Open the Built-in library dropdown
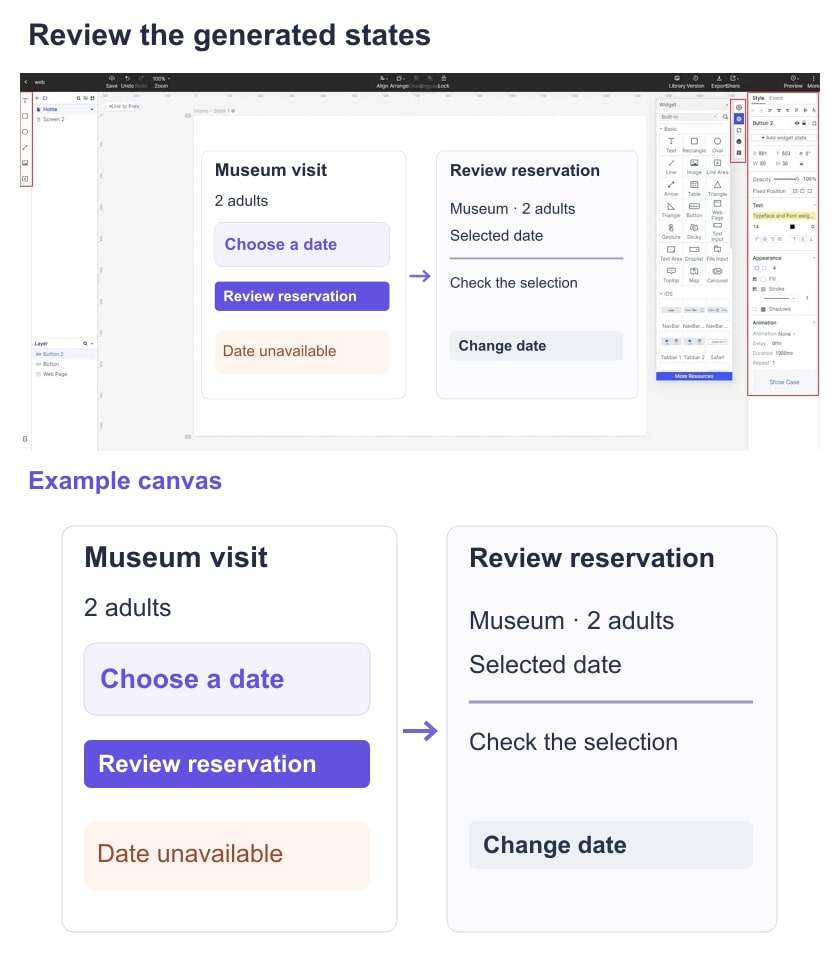Image resolution: width=840 pixels, height=970 pixels. (x=689, y=117)
